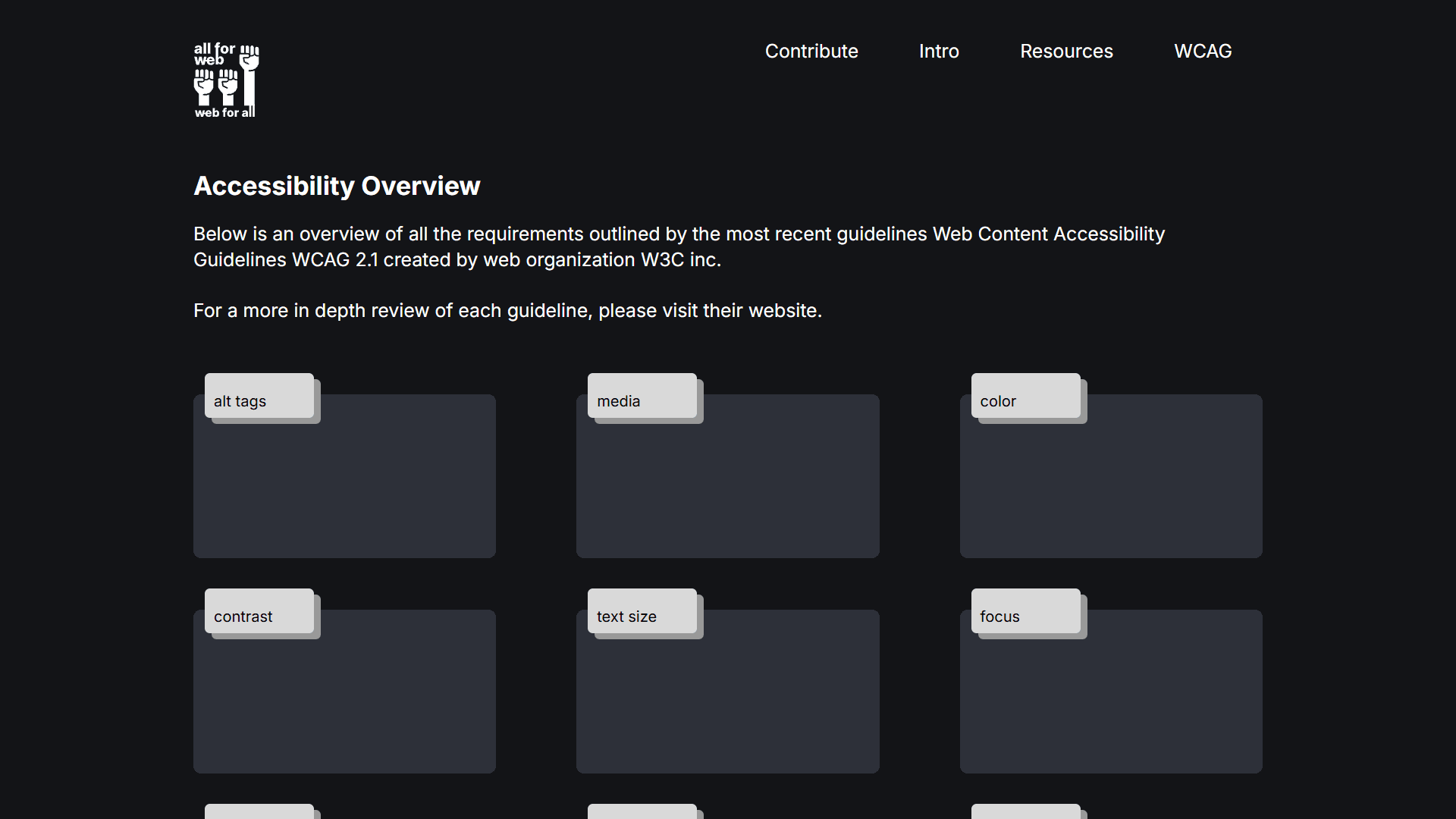This screenshot has height=819, width=1456.
Task: Open the focus card body
Action: click(x=1111, y=704)
